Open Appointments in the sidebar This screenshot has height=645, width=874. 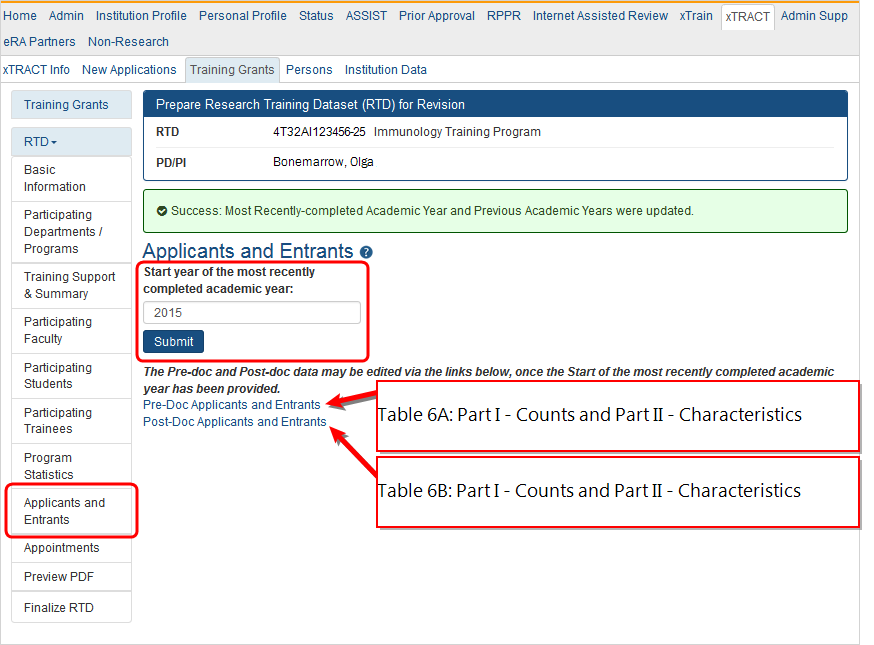(62, 548)
